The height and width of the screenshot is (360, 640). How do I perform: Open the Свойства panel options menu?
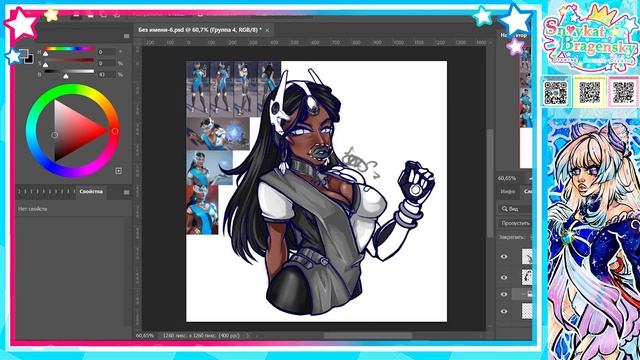[127, 192]
